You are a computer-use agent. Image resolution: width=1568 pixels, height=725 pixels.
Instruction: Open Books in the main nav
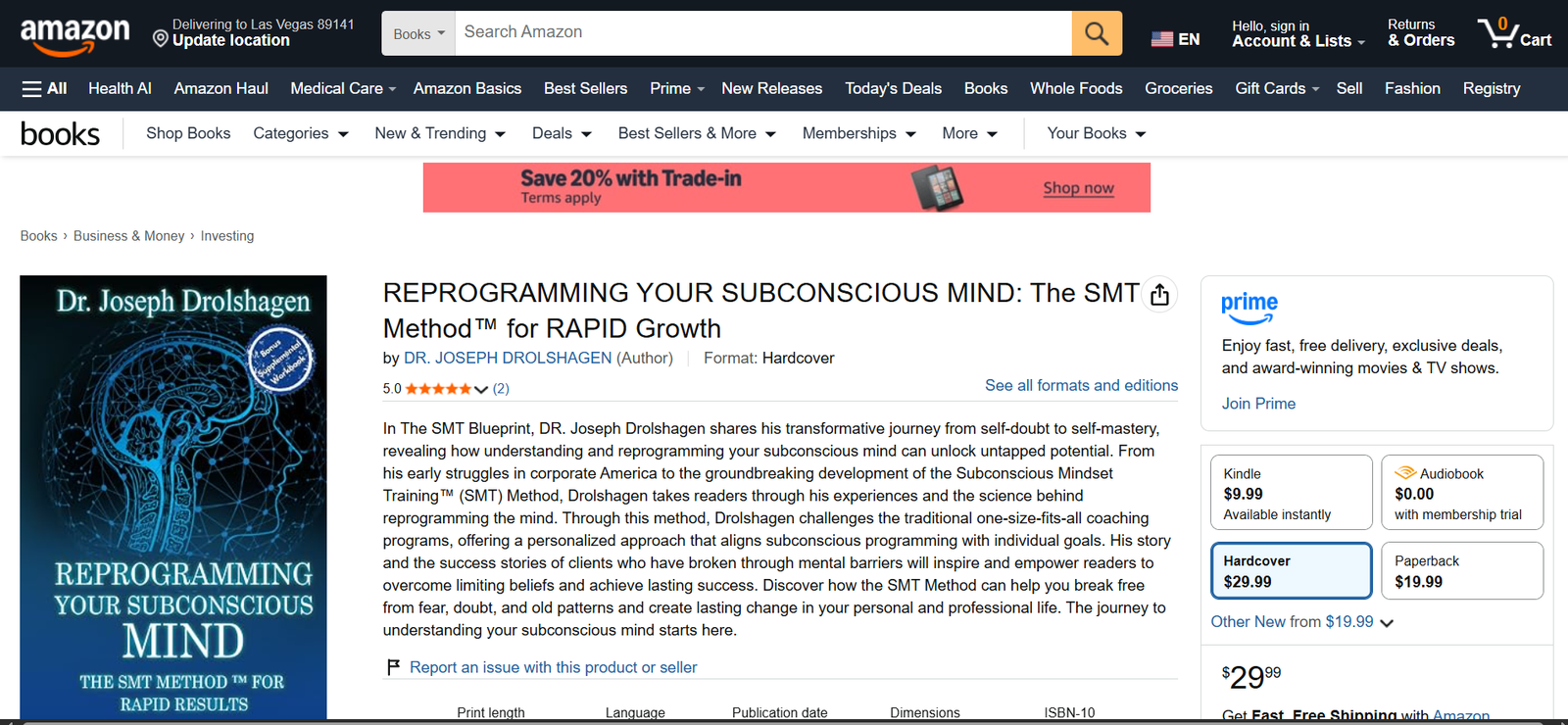[986, 88]
